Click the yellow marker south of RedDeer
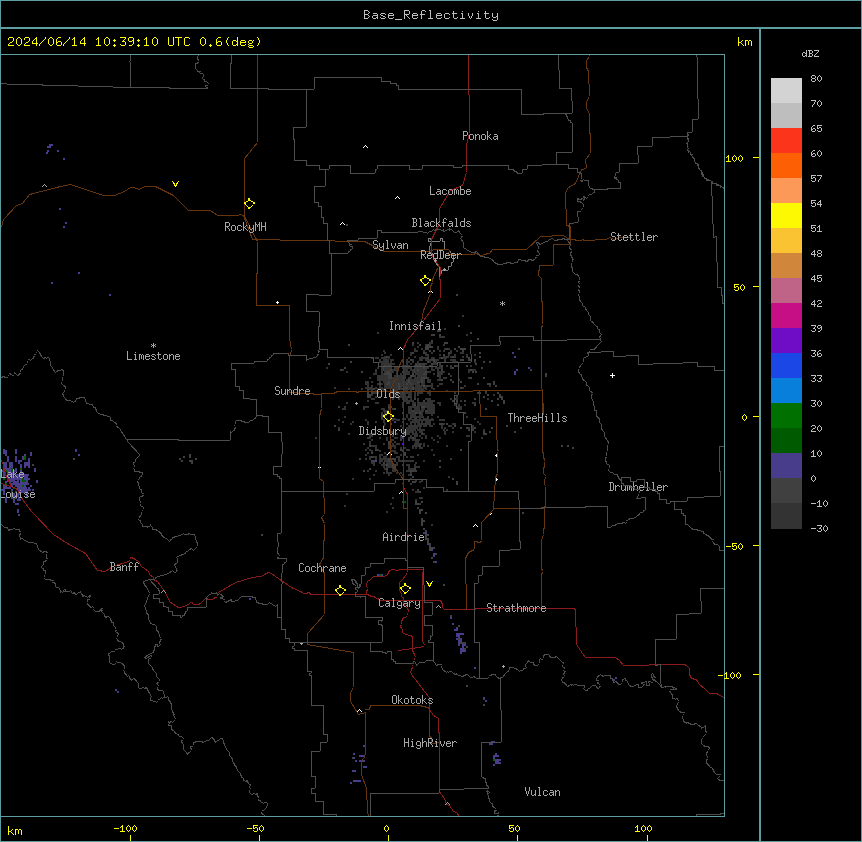862x842 pixels. point(426,281)
